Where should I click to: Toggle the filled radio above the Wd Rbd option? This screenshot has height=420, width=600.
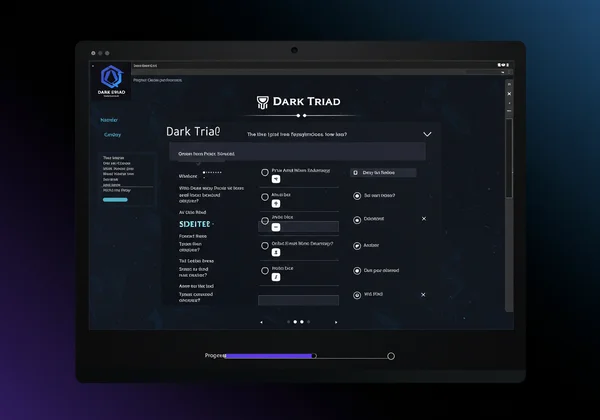[x=357, y=271]
